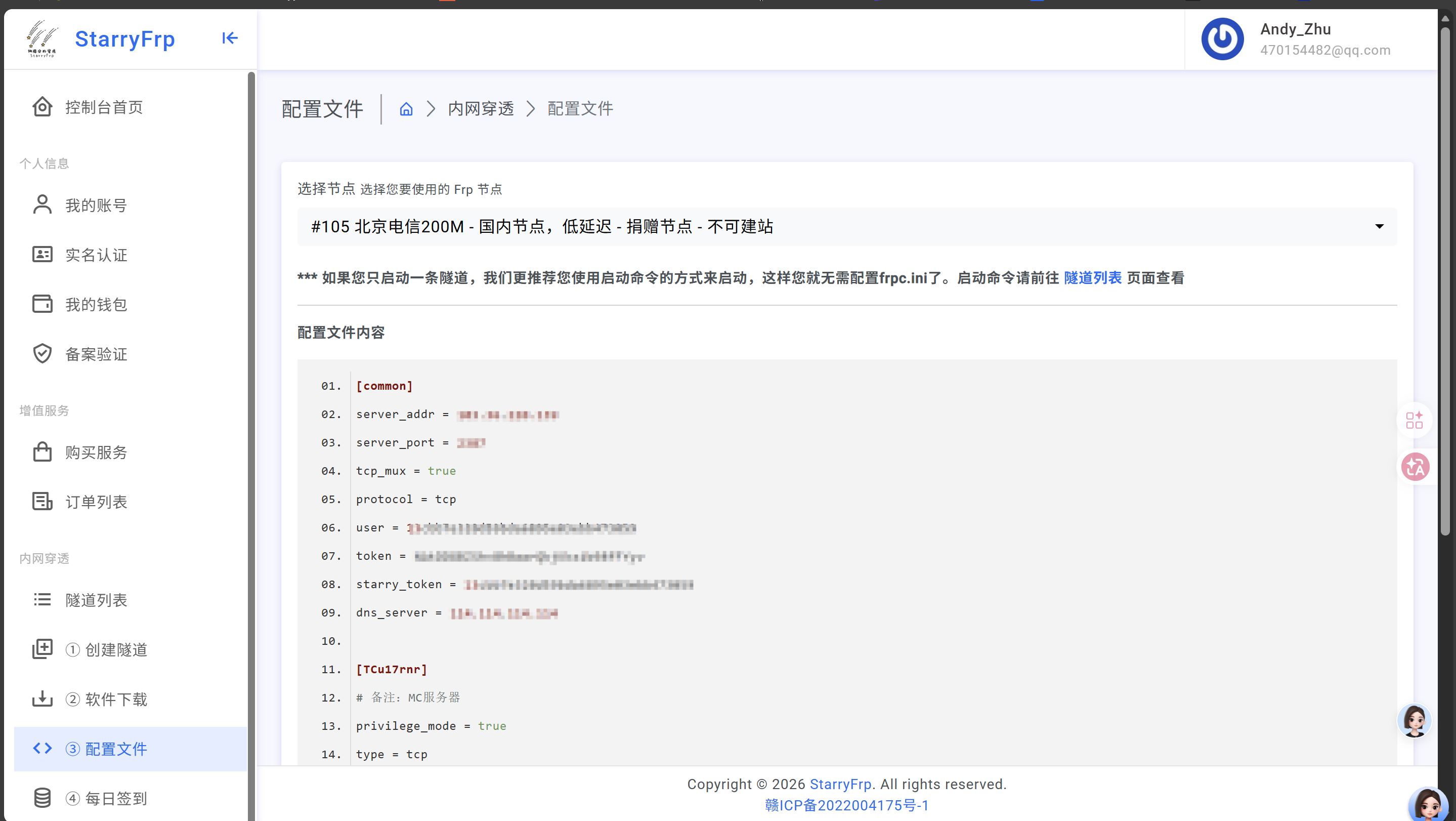Screen dimensions: 1456x821
Task: Open 购买服务 shopping bag item
Action: (96, 453)
